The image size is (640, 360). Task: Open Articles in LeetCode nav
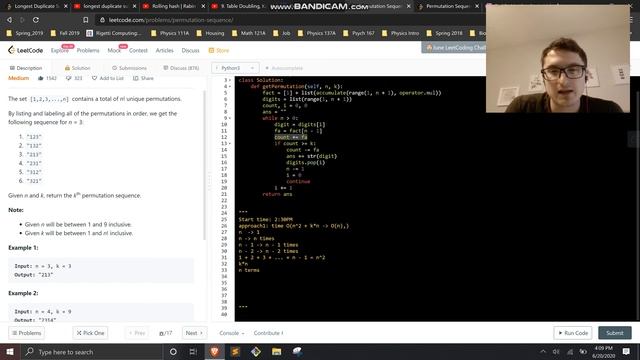click(x=164, y=50)
